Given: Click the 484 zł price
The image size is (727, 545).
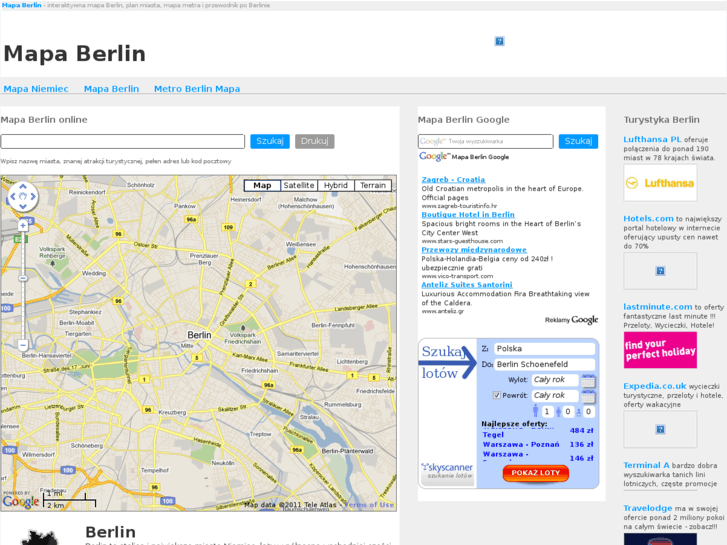Looking at the screenshot, I should (581, 430).
